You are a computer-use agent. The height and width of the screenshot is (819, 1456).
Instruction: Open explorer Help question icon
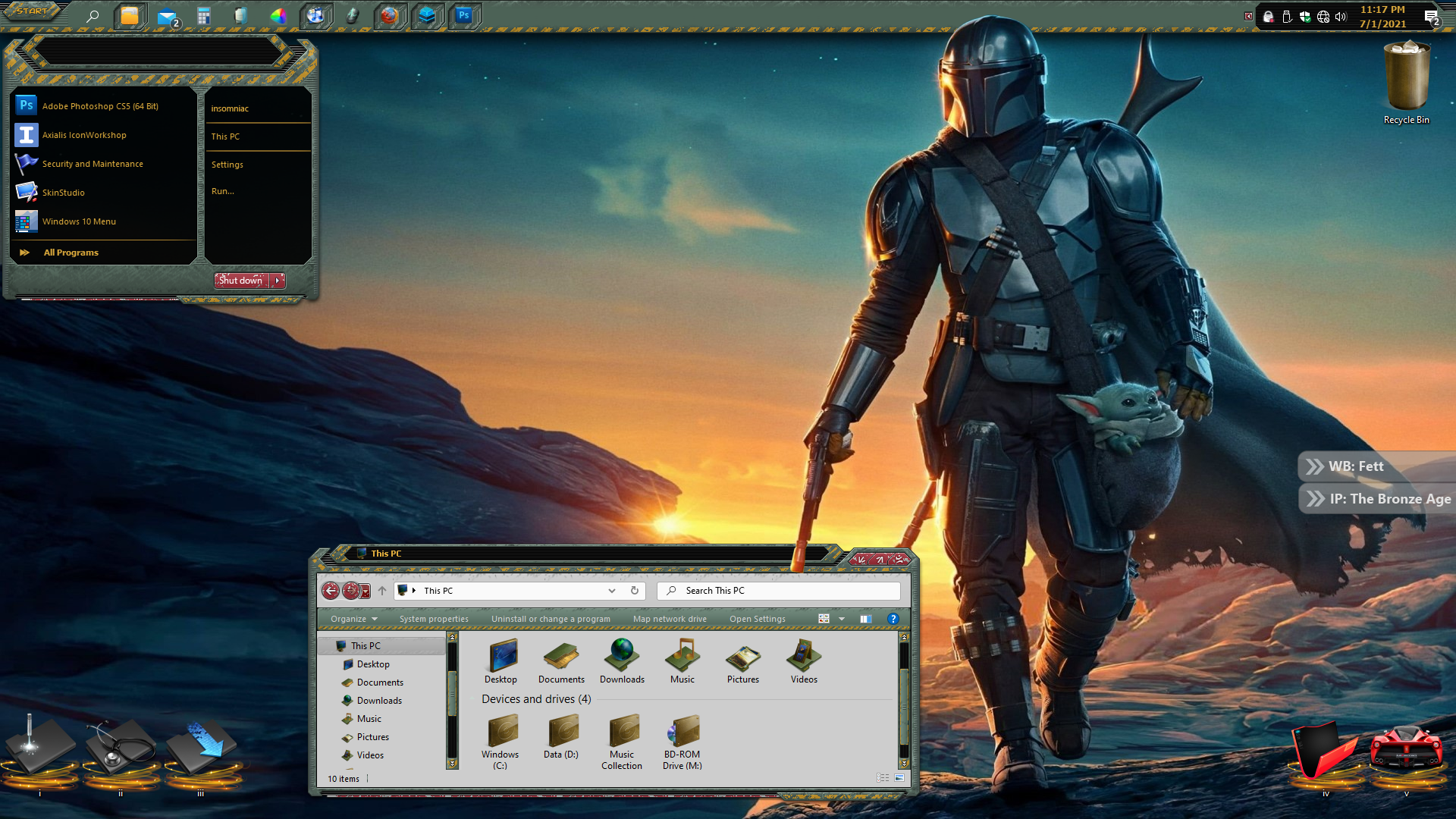893,619
